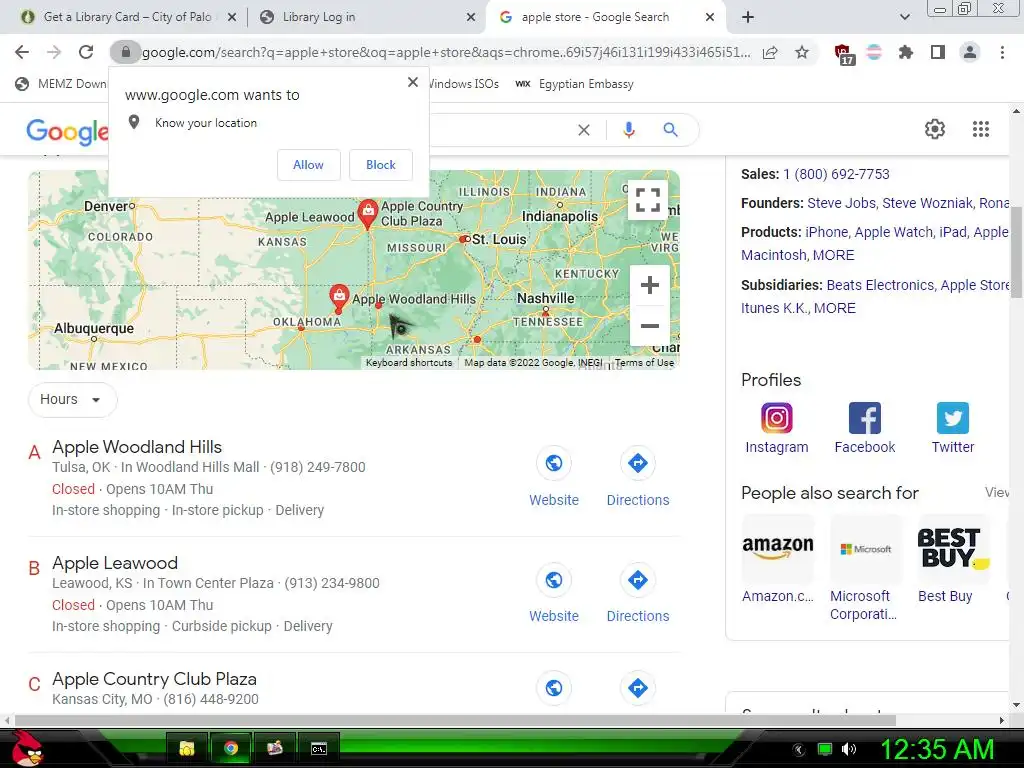Open the Extensions puzzle menu
1024x768 pixels.
click(906, 52)
